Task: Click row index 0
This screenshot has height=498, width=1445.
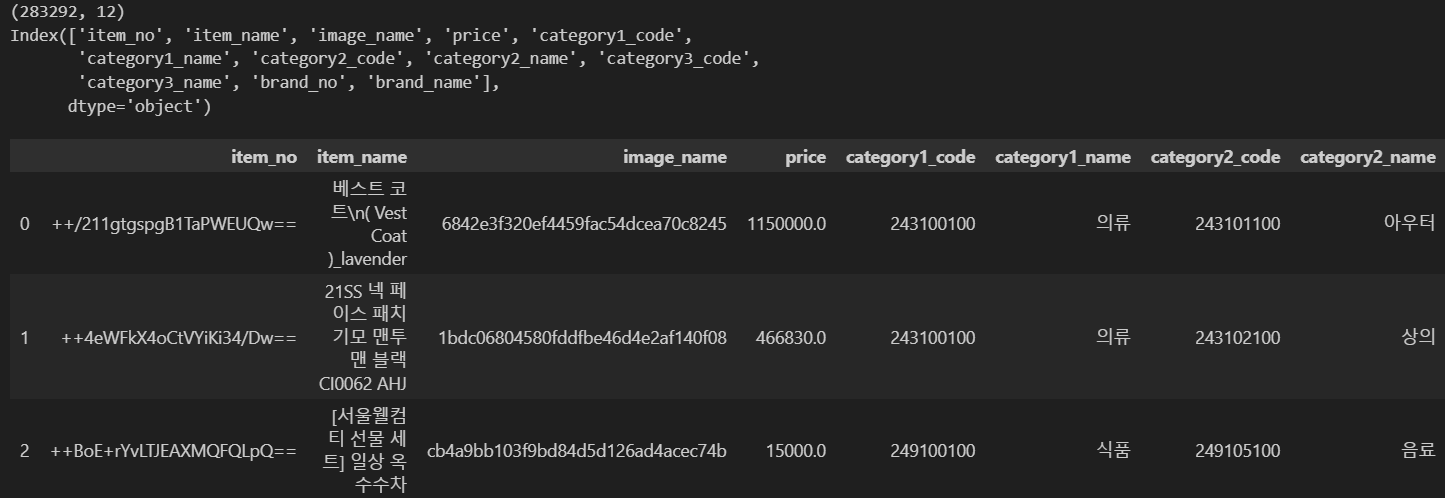Action: click(x=25, y=224)
